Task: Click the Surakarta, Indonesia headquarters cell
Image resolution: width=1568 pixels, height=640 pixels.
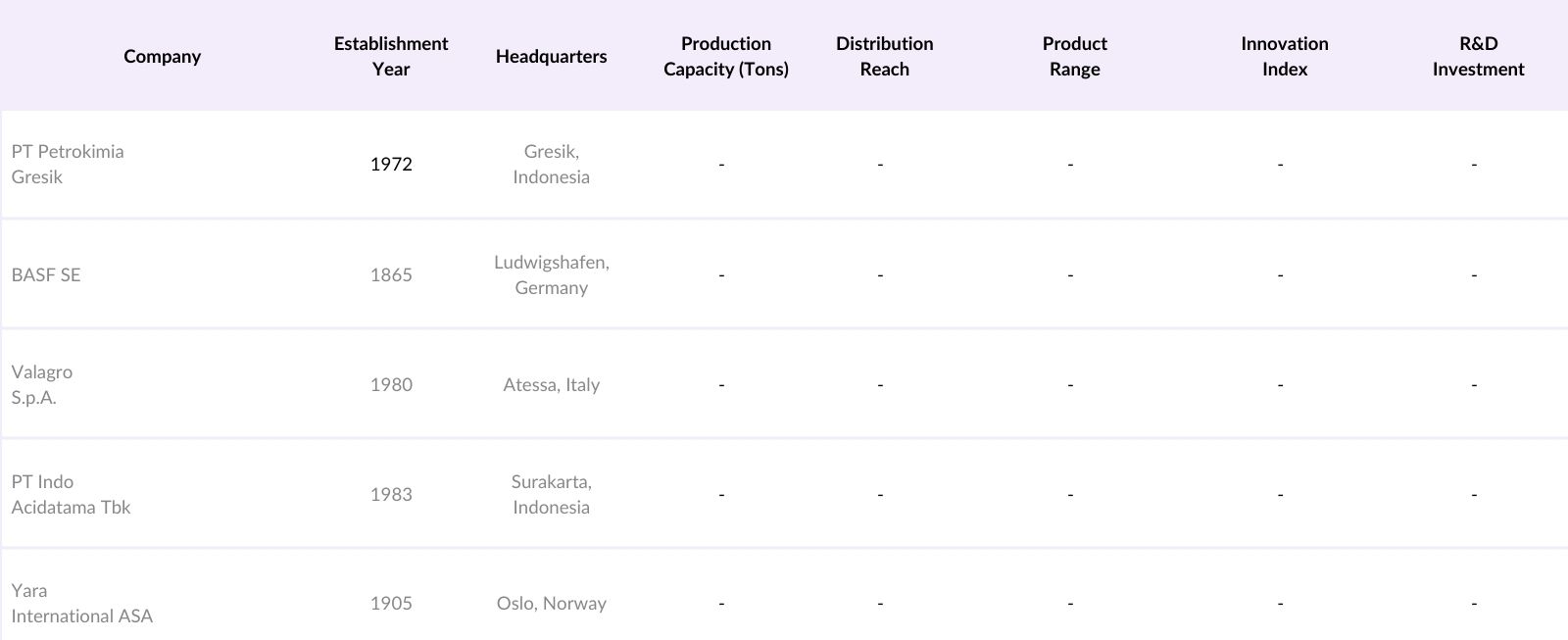Action: click(x=551, y=495)
